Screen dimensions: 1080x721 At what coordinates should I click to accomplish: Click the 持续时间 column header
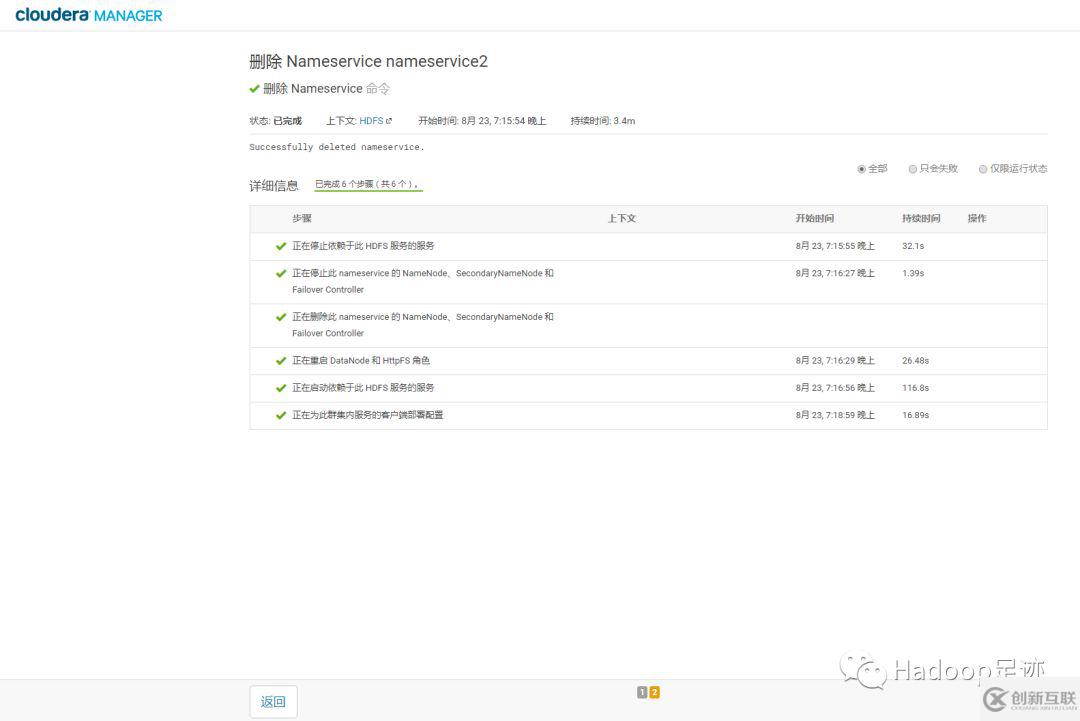921,218
